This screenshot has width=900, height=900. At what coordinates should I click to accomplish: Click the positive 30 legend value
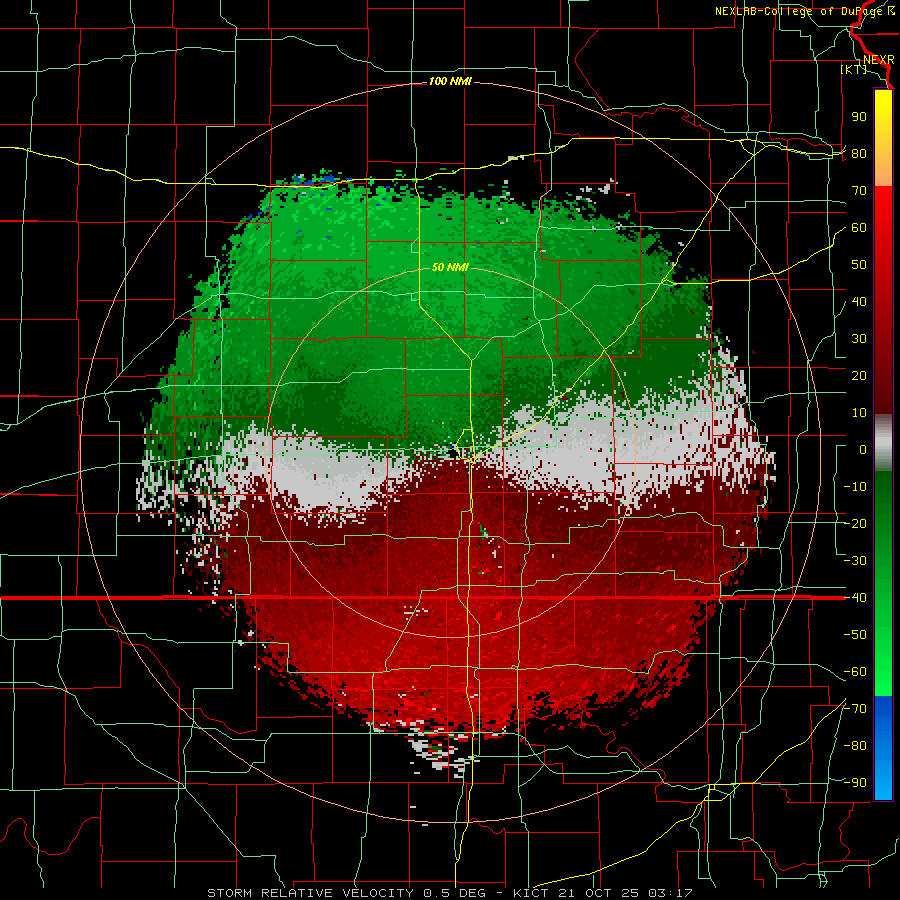859,339
